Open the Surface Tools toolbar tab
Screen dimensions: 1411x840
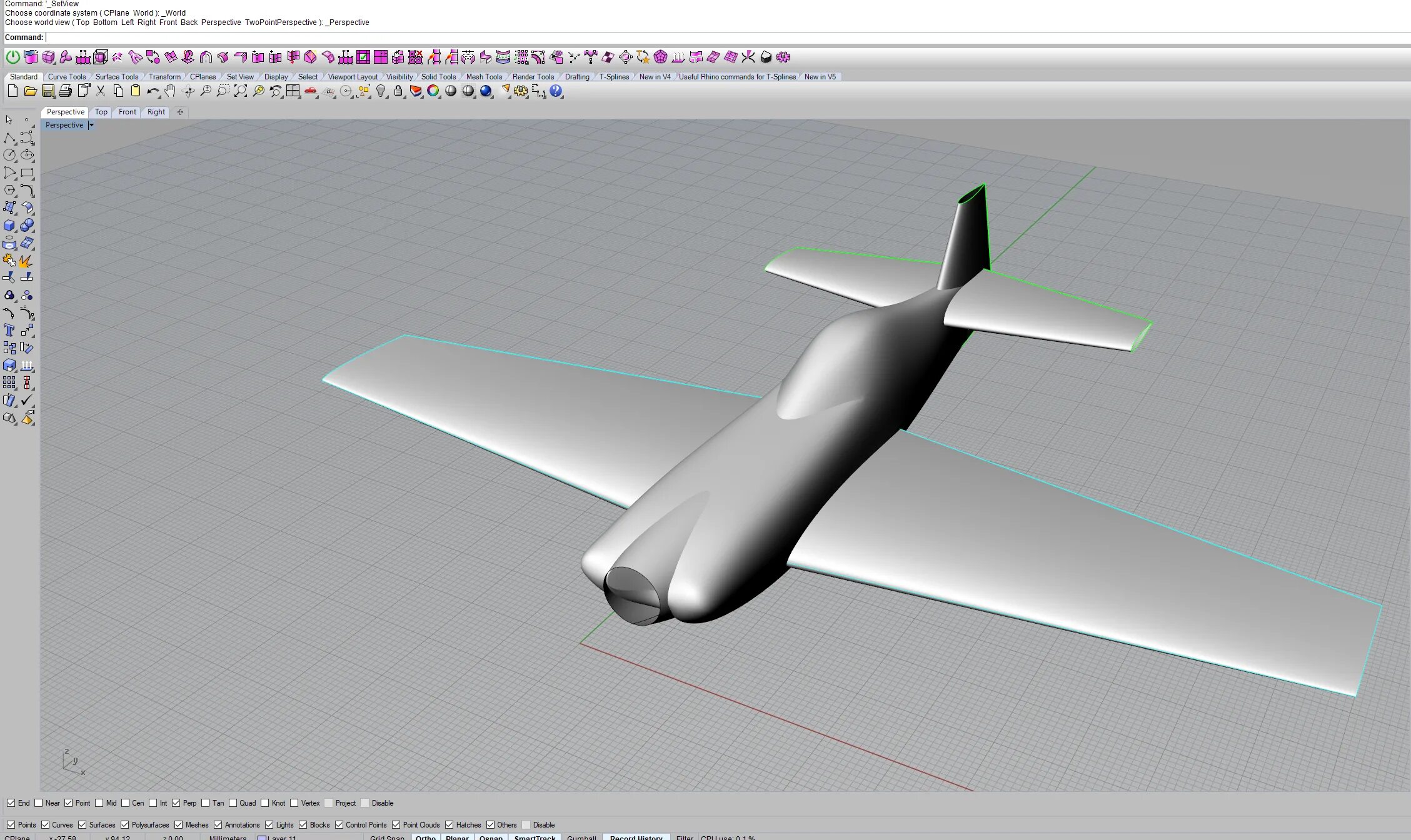[117, 77]
